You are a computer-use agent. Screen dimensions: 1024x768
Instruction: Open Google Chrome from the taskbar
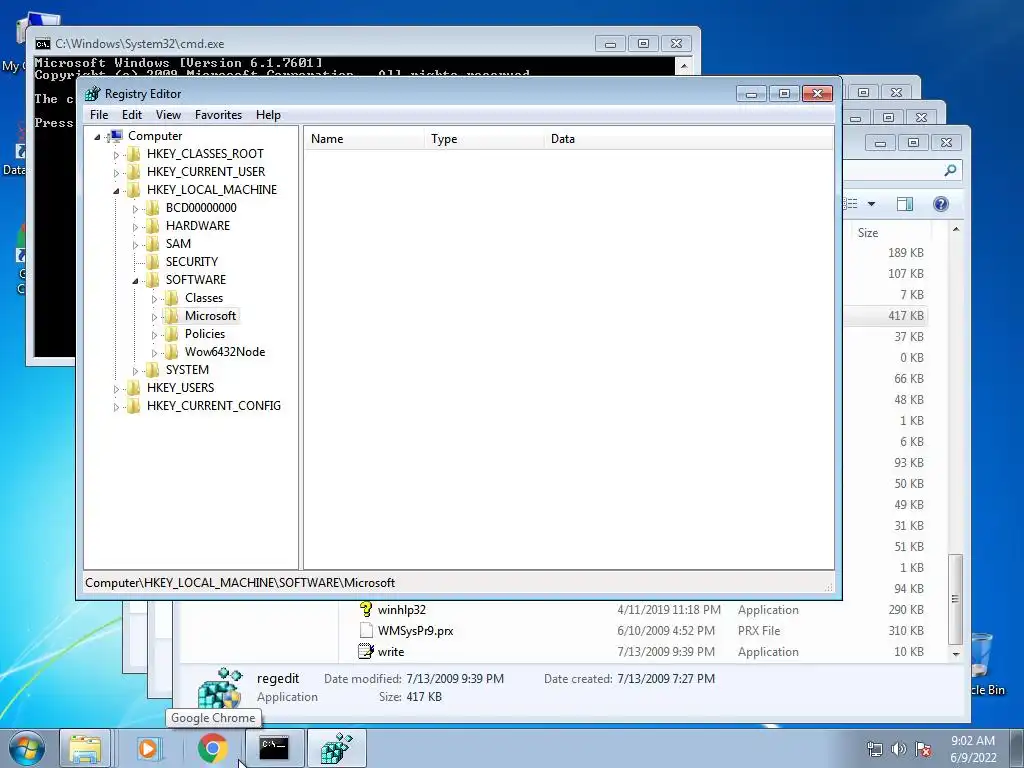point(212,748)
